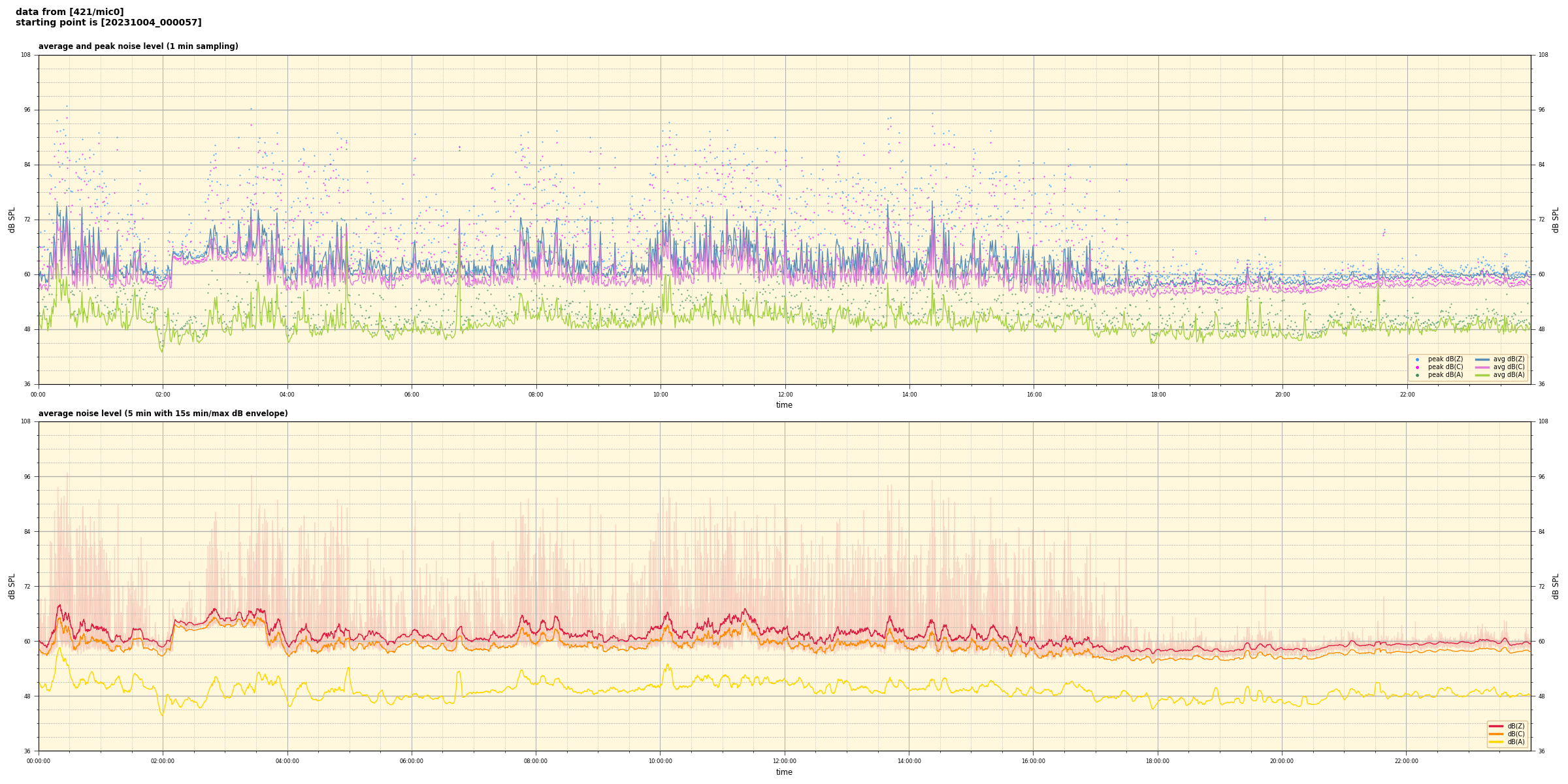Click yellow dB(A) swatch in lower legend
The width and height of the screenshot is (1568, 784).
click(1496, 742)
